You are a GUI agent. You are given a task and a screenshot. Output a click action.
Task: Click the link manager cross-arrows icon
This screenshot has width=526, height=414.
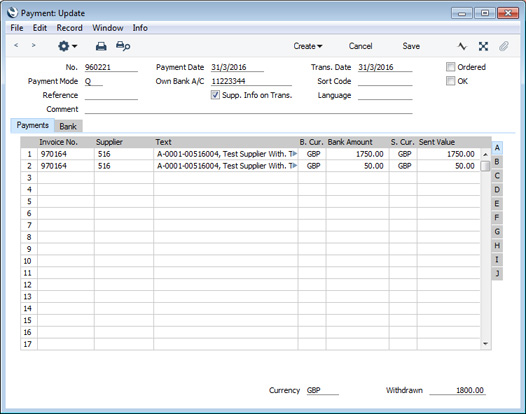(483, 46)
